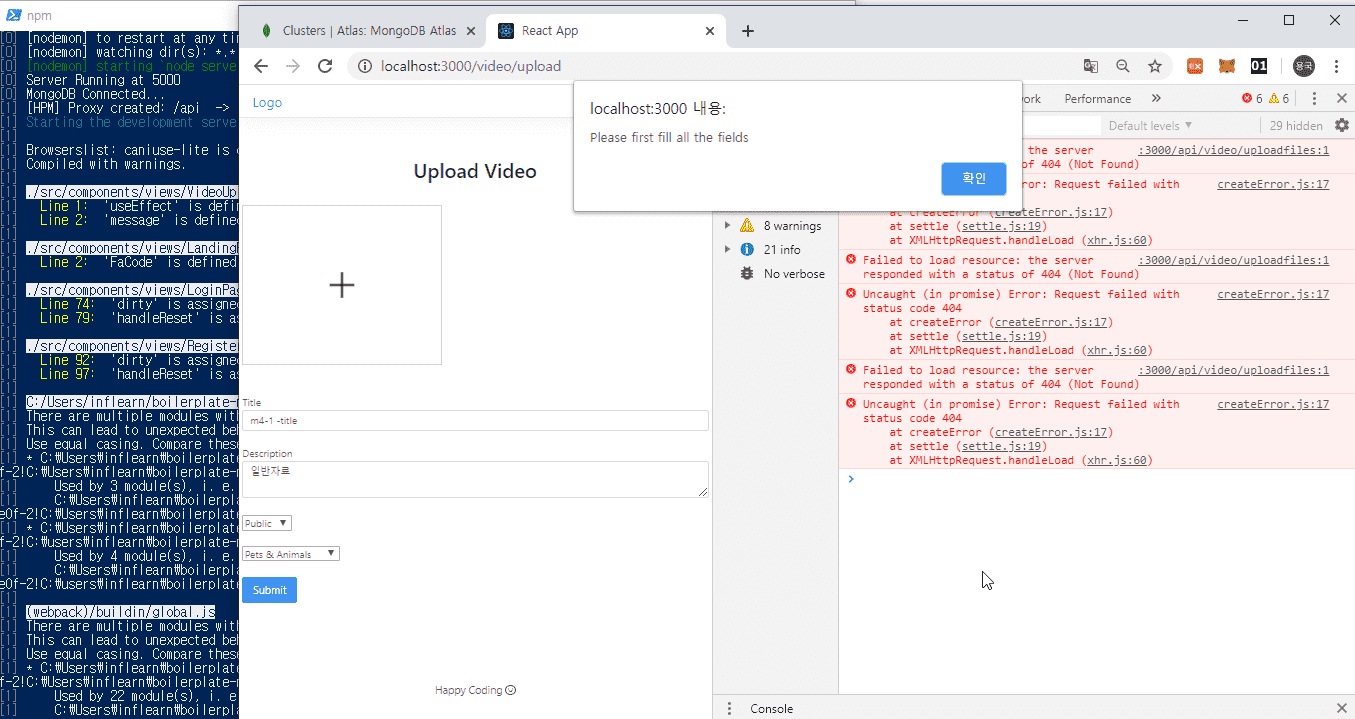This screenshot has height=719, width=1355.
Task: Focus the Description textarea
Action: pyautogui.click(x=475, y=479)
